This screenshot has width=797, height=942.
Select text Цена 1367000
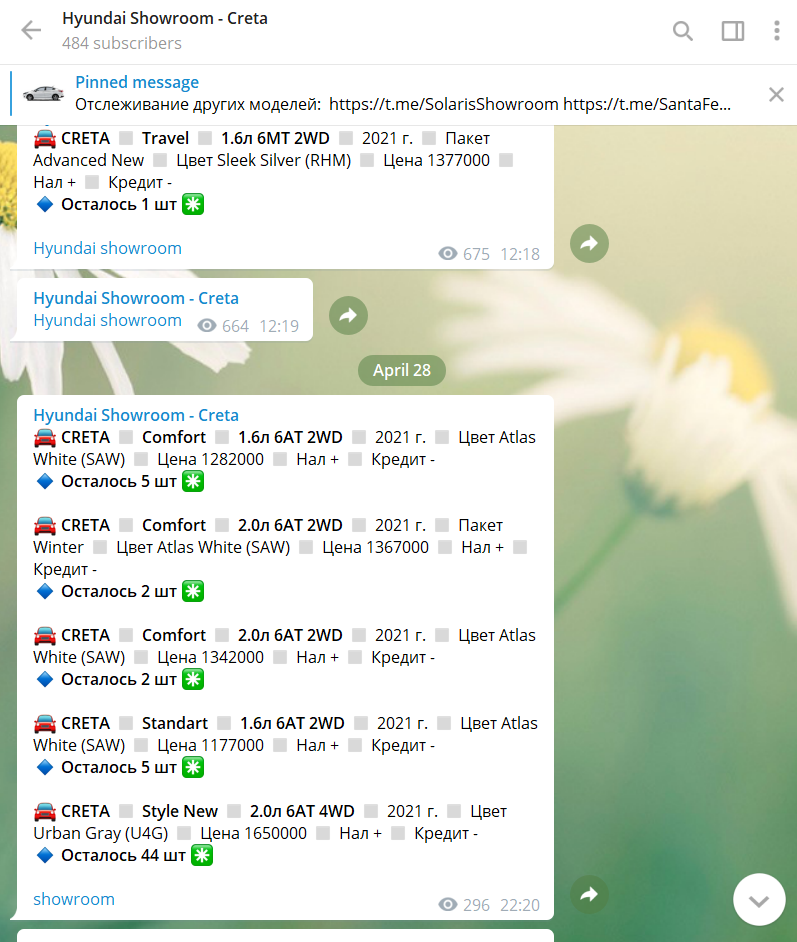click(x=375, y=547)
